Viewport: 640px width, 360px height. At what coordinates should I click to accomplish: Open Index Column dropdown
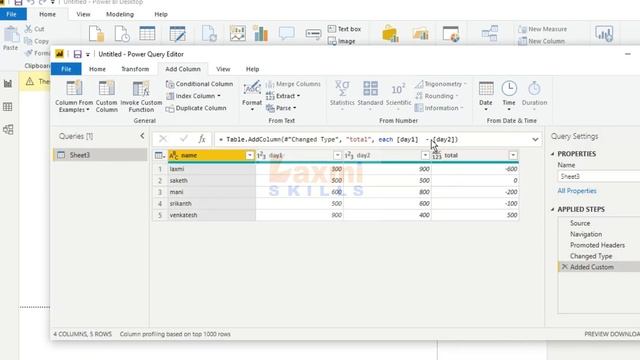(x=193, y=96)
